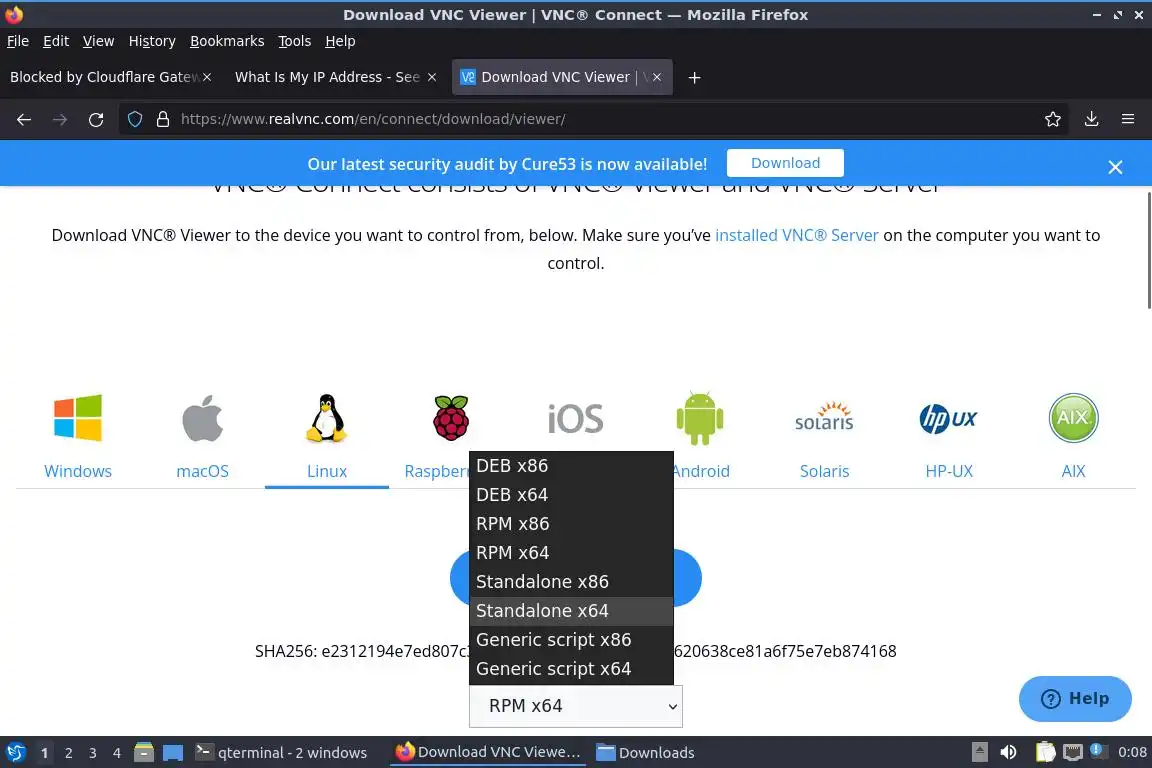Close the Blocked by Cloudflare tab
This screenshot has height=768, width=1152.
(207, 77)
